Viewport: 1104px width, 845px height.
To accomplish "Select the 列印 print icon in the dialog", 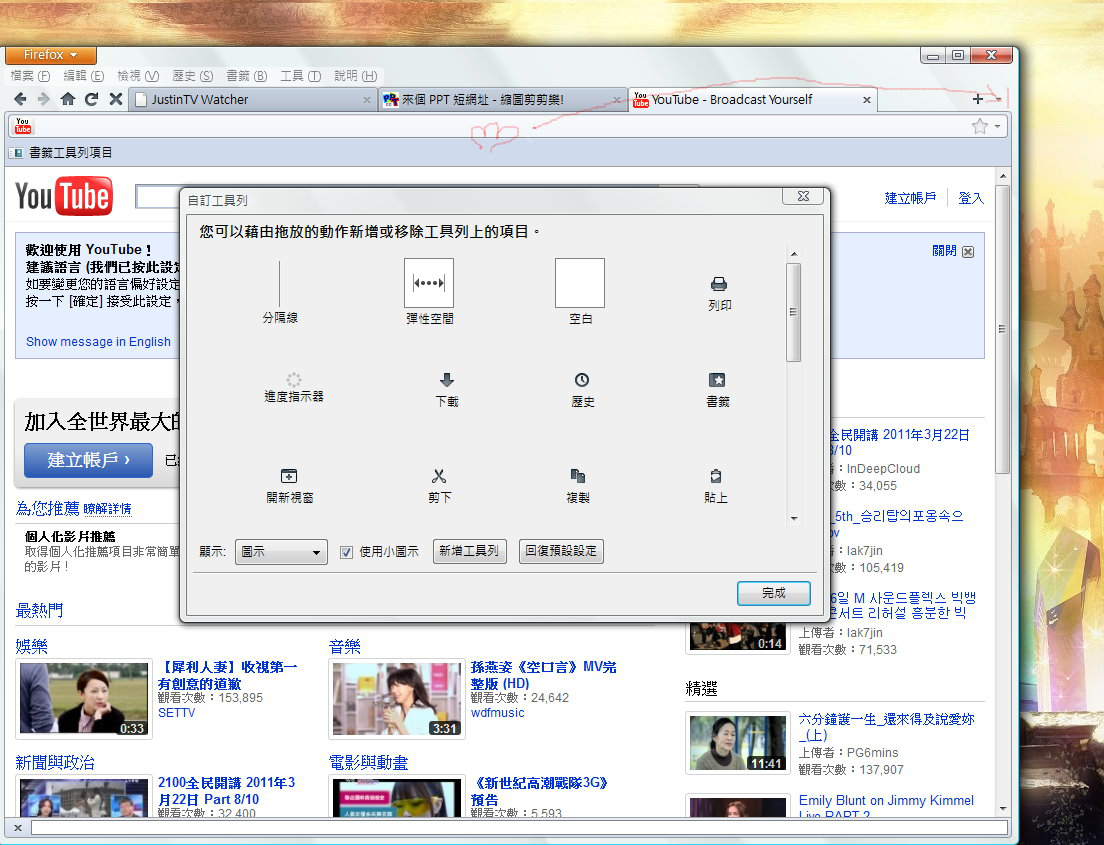I will 719,284.
